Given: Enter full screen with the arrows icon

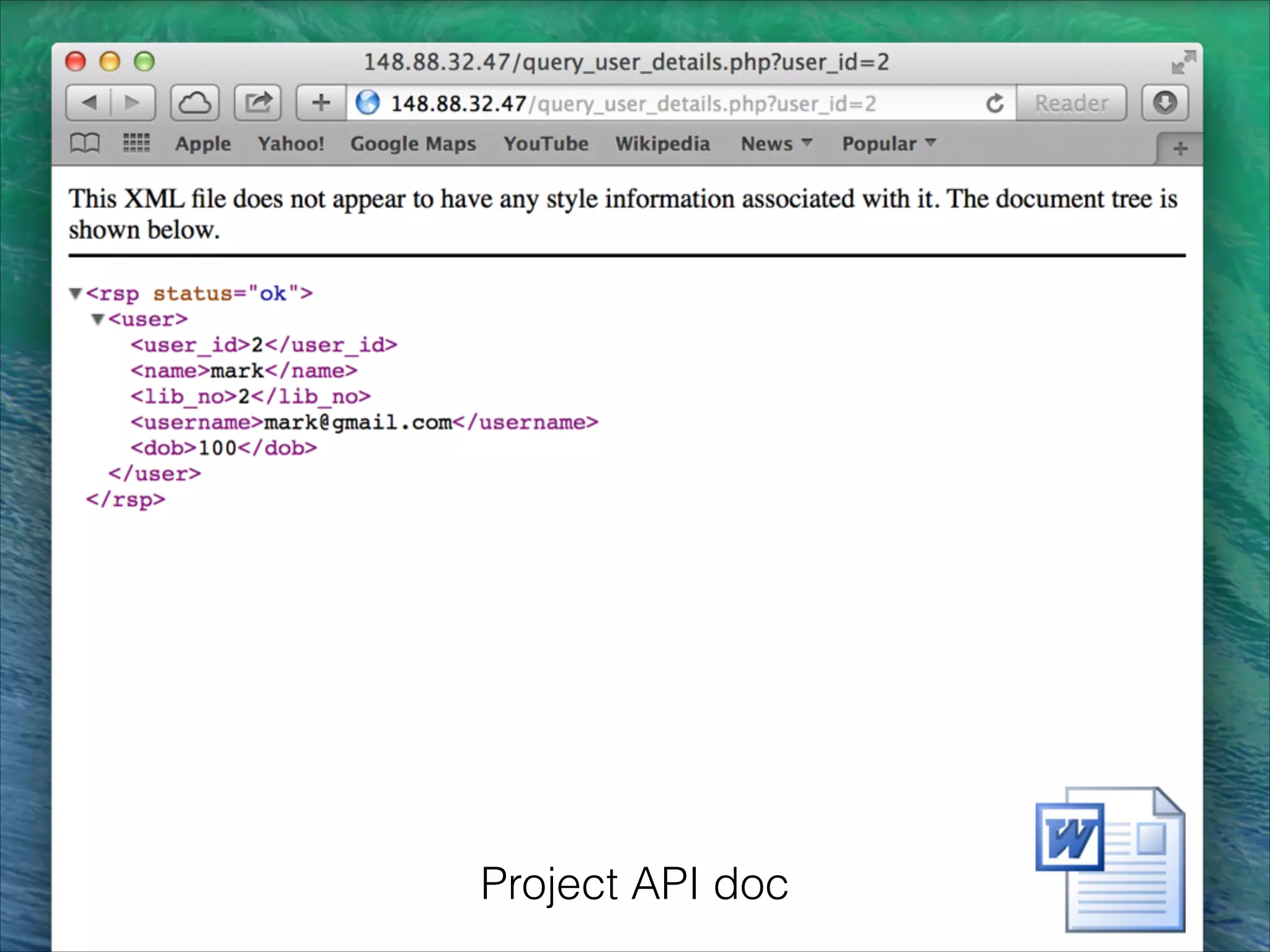Looking at the screenshot, I should tap(1183, 63).
